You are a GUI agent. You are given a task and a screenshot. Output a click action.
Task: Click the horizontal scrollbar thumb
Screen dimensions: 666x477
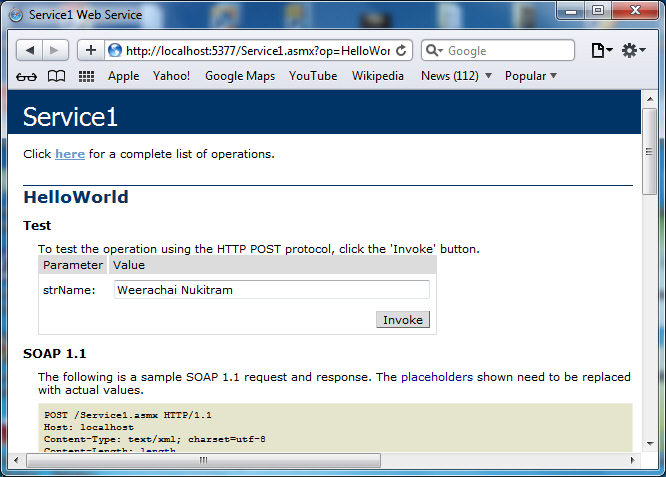click(x=203, y=460)
